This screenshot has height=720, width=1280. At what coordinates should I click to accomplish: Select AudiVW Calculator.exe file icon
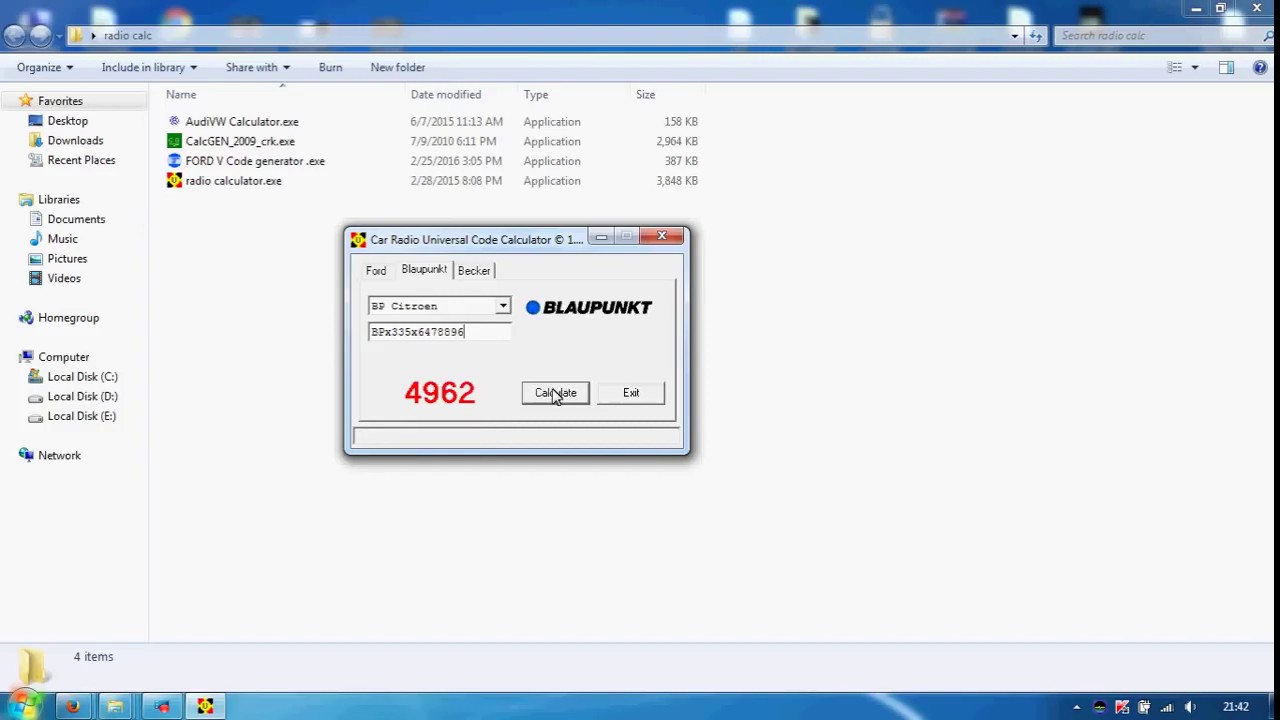tap(175, 121)
